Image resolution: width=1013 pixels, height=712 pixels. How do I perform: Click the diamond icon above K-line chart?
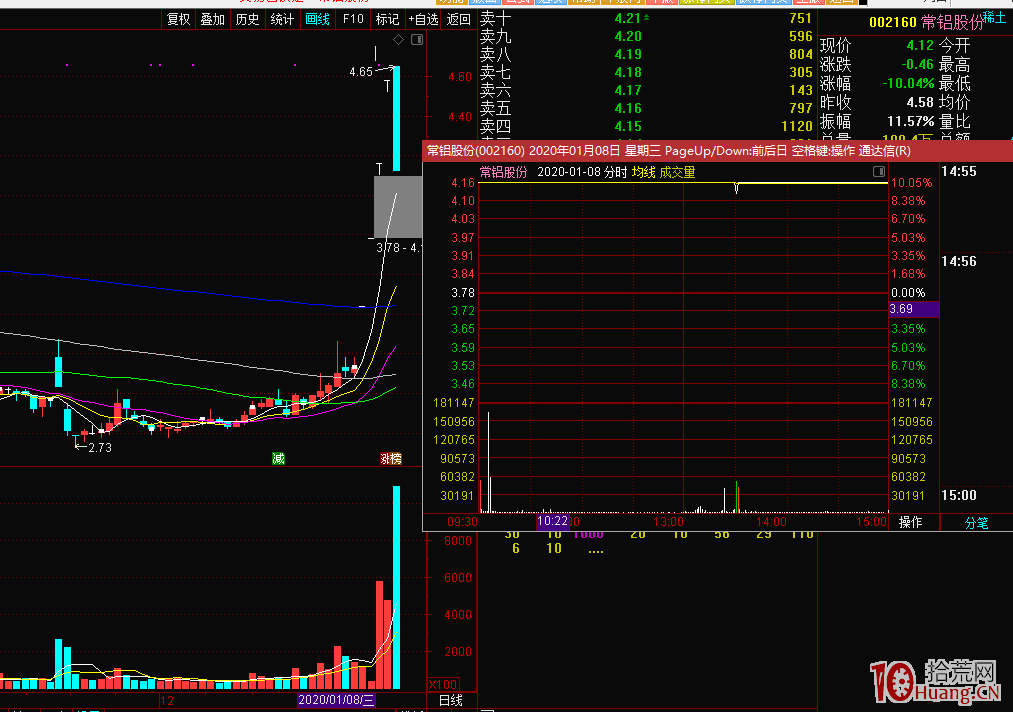398,40
